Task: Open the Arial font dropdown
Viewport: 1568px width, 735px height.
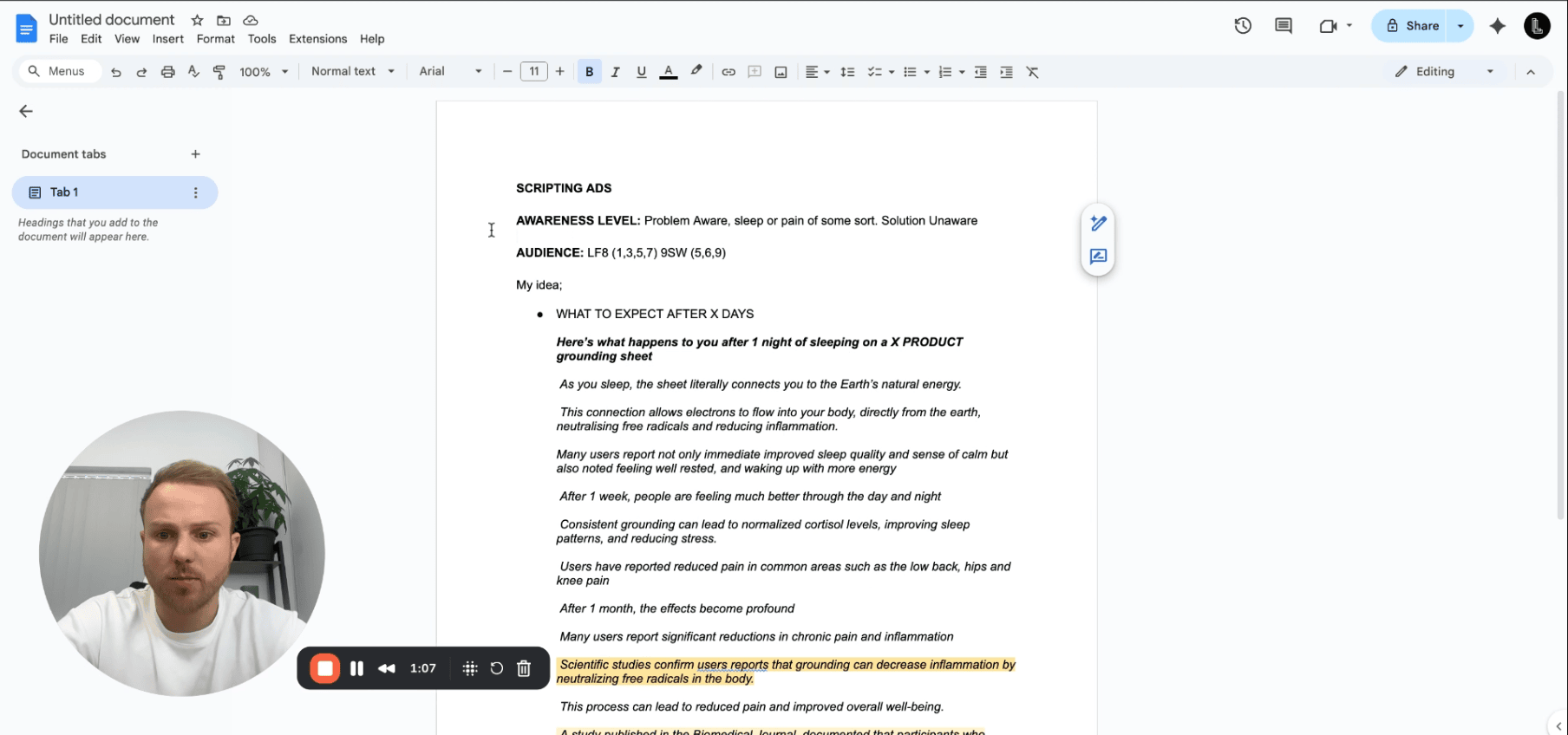Action: point(450,71)
